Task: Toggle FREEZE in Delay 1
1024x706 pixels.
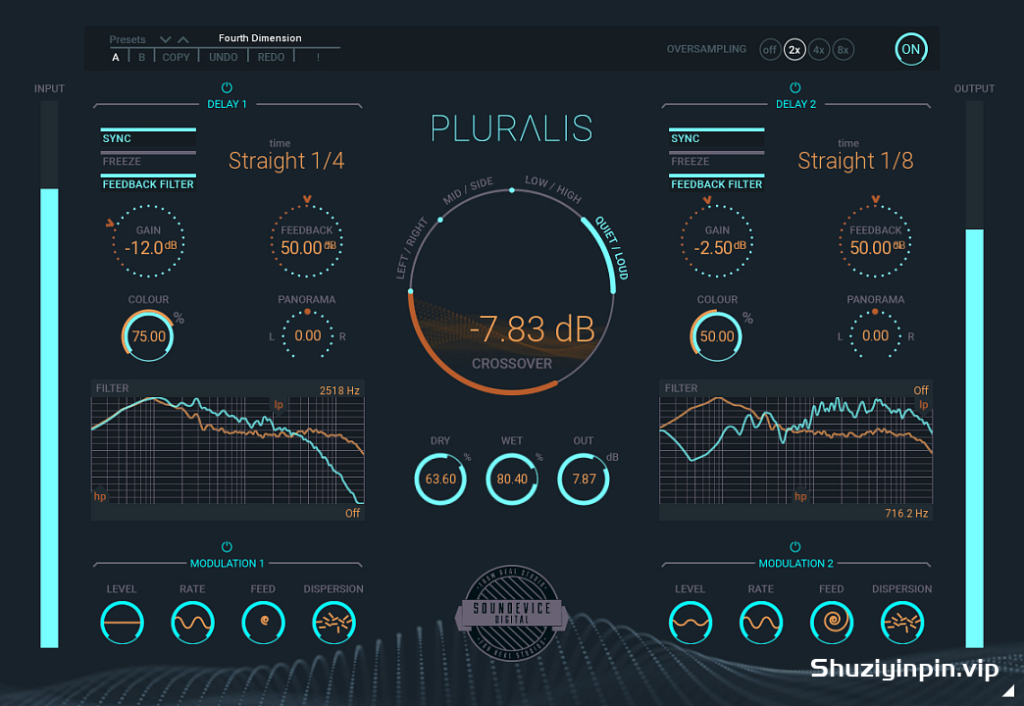Action: point(148,161)
